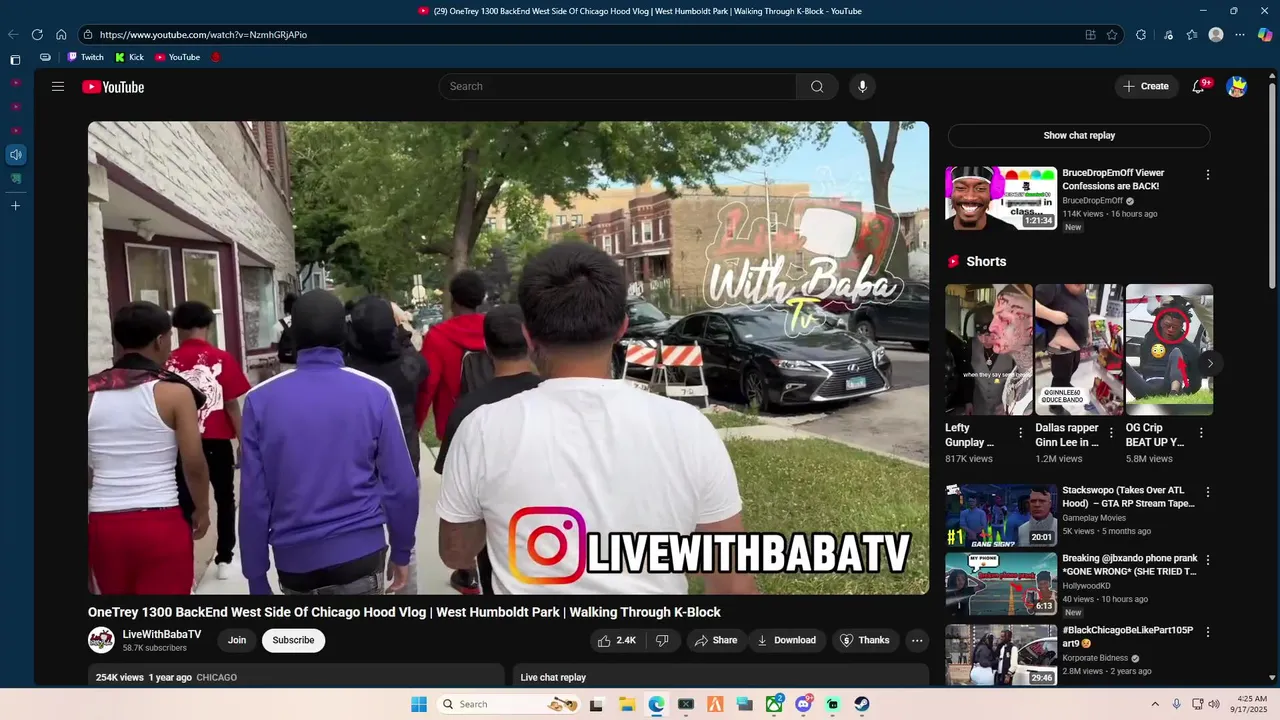Add a new vertical tab
The width and height of the screenshot is (1280, 720).
click(15, 206)
